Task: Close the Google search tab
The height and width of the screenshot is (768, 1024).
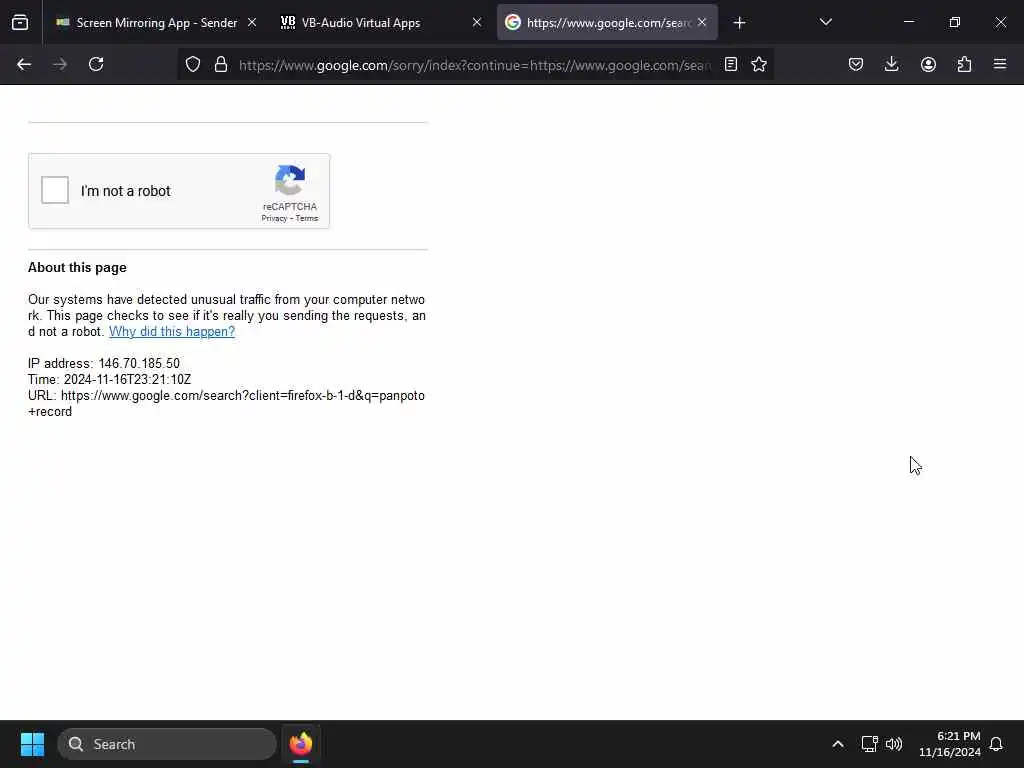Action: point(702,23)
